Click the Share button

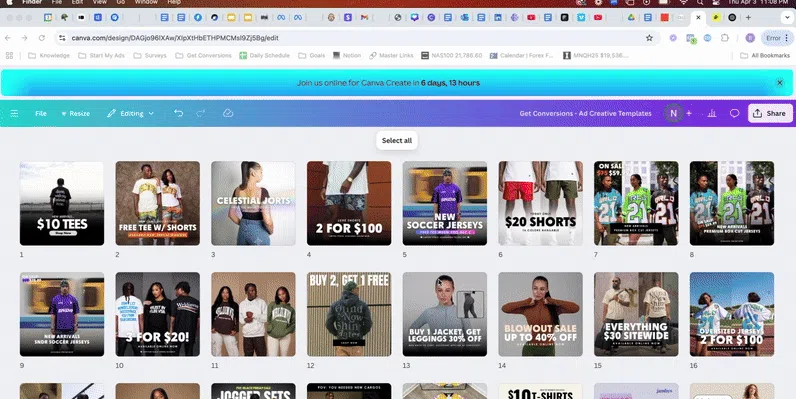(x=770, y=113)
